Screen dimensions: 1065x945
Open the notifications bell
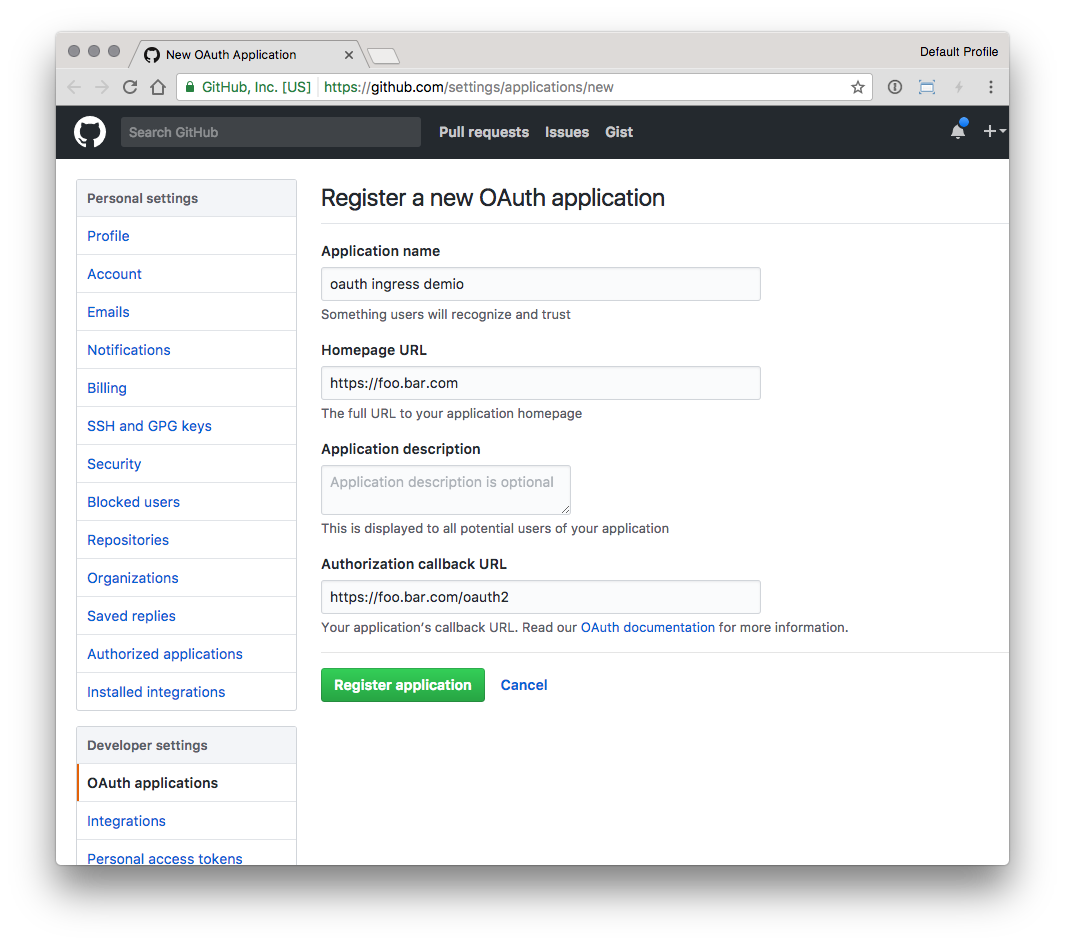(957, 131)
